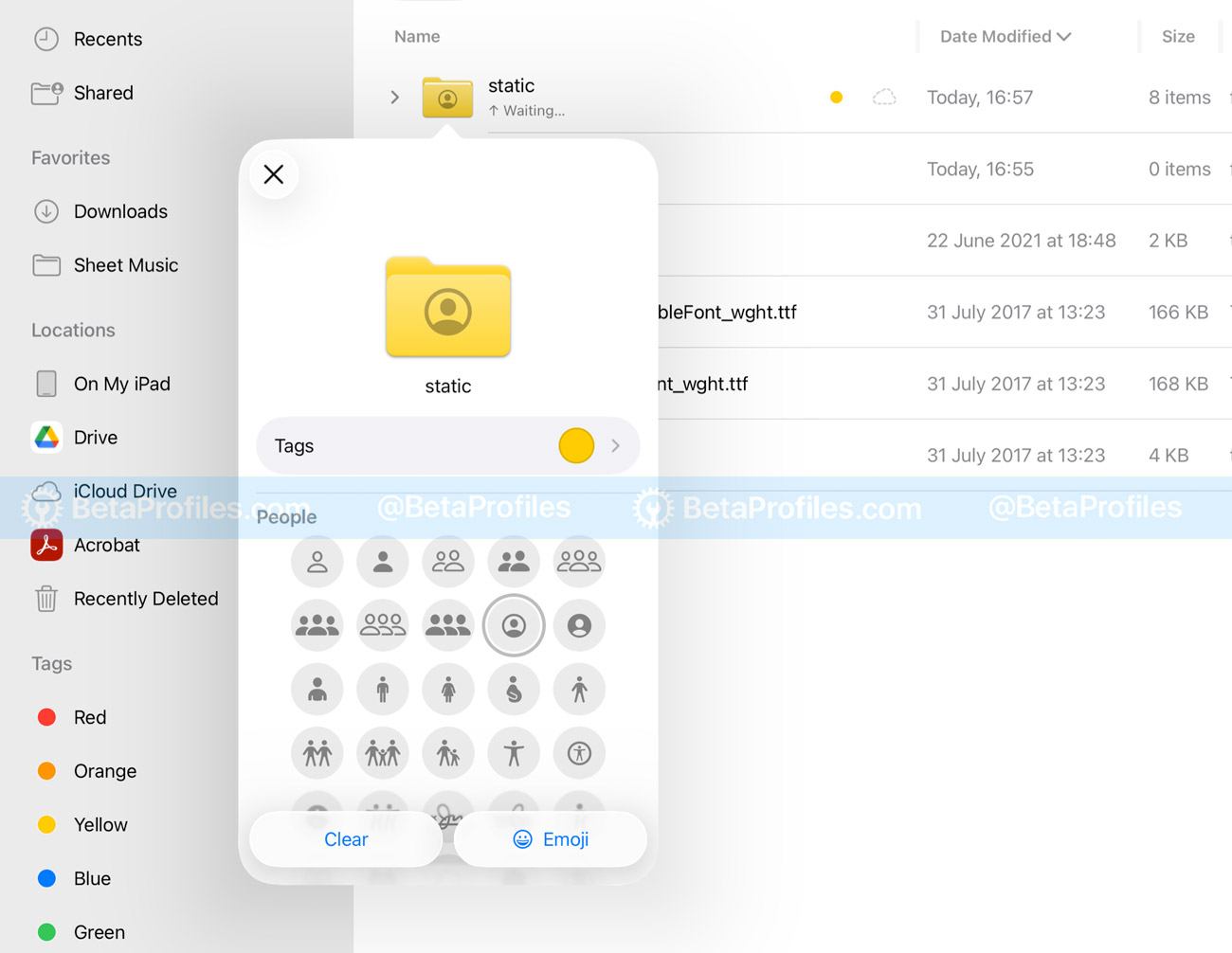Viewport: 1232px width, 953px height.
Task: Choose the standing woman in dress icon
Action: point(448,690)
